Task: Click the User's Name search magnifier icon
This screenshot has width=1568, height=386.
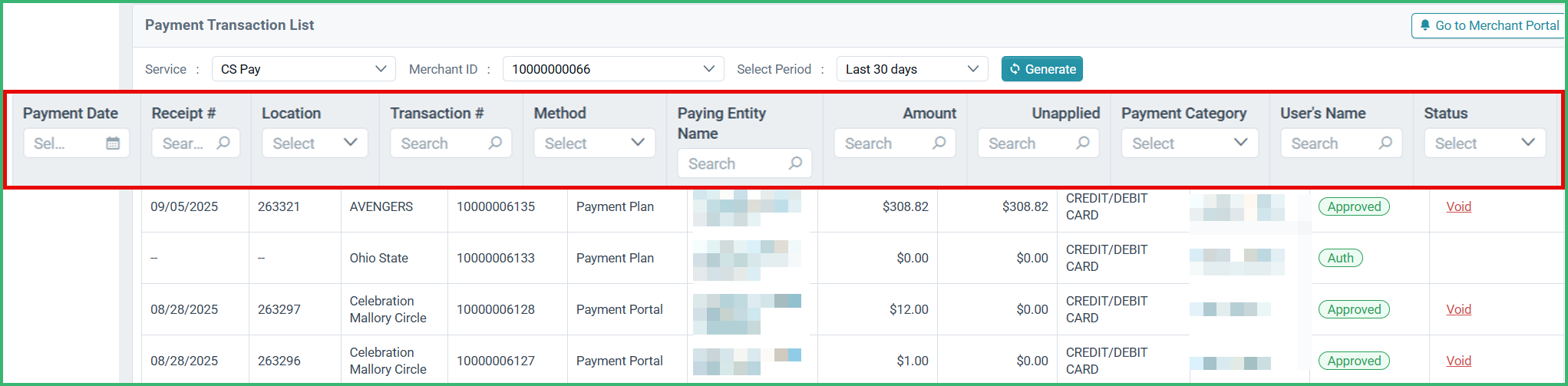Action: 1385,143
